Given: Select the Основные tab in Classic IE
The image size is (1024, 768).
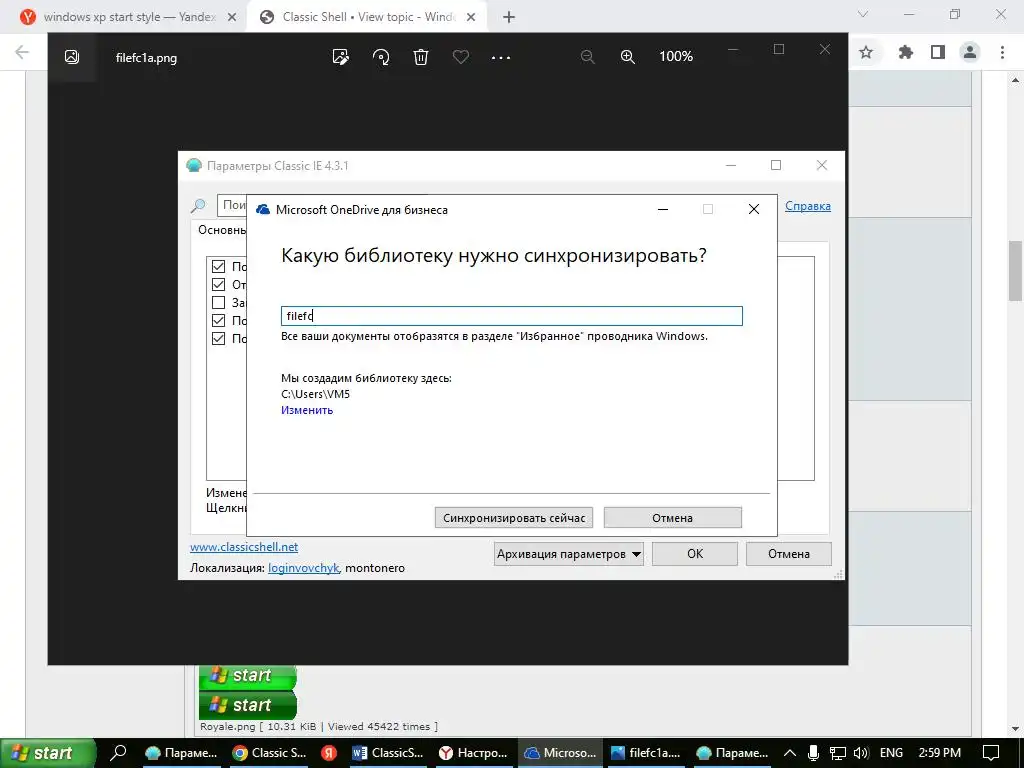Looking at the screenshot, I should [x=222, y=230].
